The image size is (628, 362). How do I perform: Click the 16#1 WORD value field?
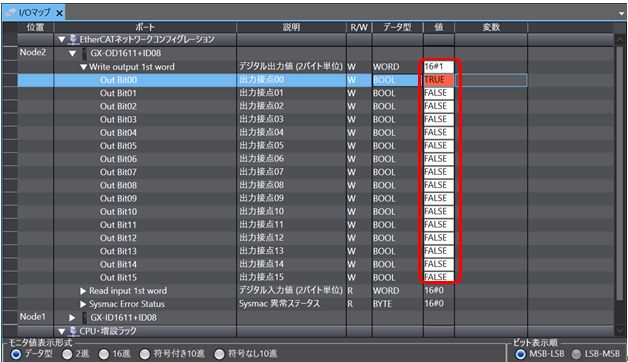[439, 66]
